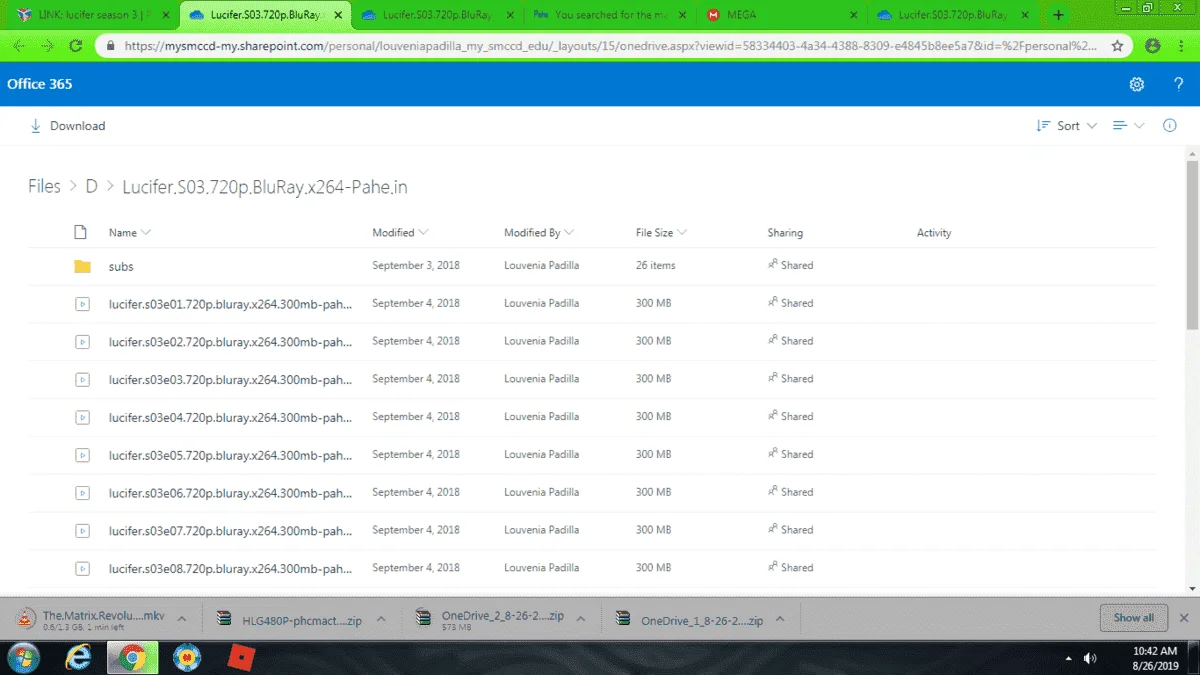Click the subs folder icon

tap(82, 266)
